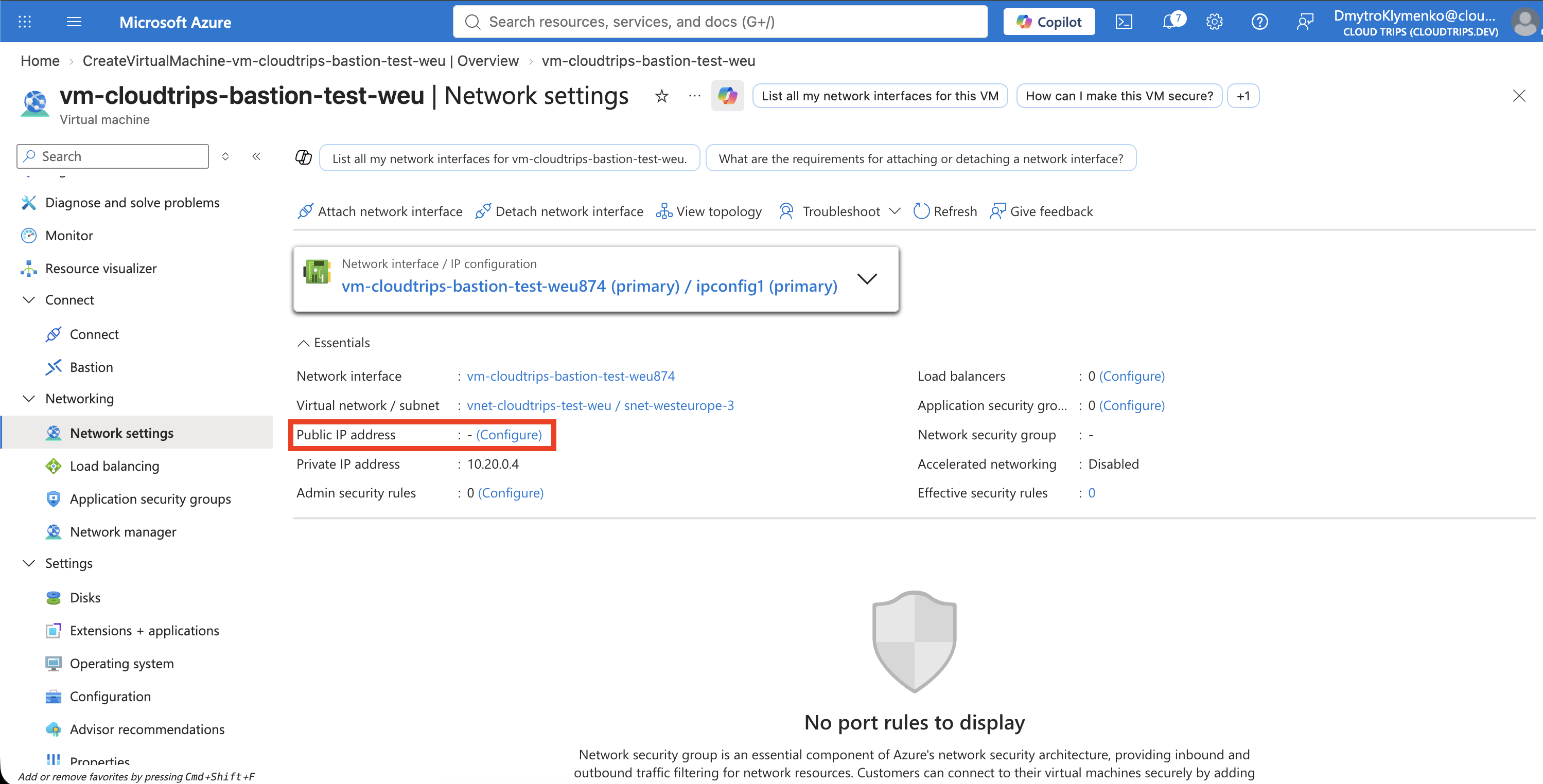The height and width of the screenshot is (784, 1543).
Task: Click the top search resources bar
Action: click(x=720, y=22)
